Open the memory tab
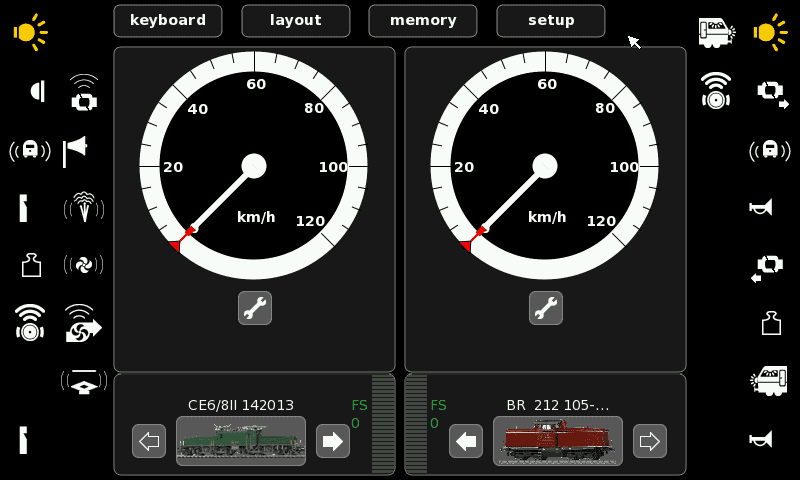The width and height of the screenshot is (800, 480). 423,21
